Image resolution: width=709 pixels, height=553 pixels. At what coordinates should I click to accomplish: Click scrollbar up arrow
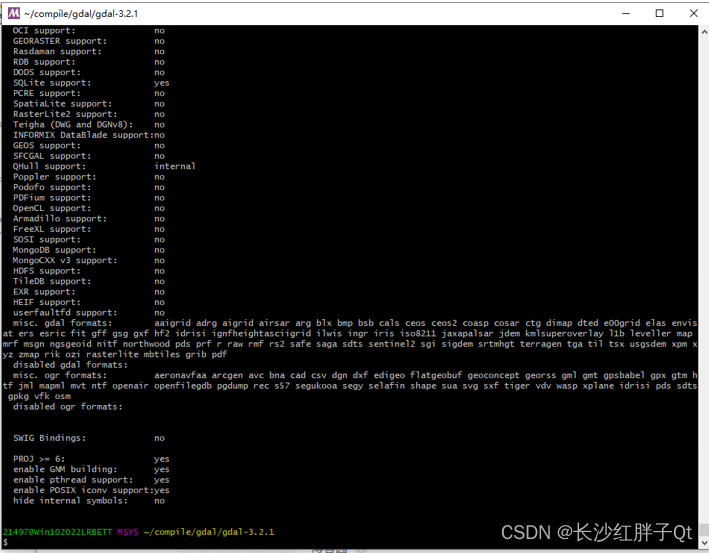(x=704, y=32)
